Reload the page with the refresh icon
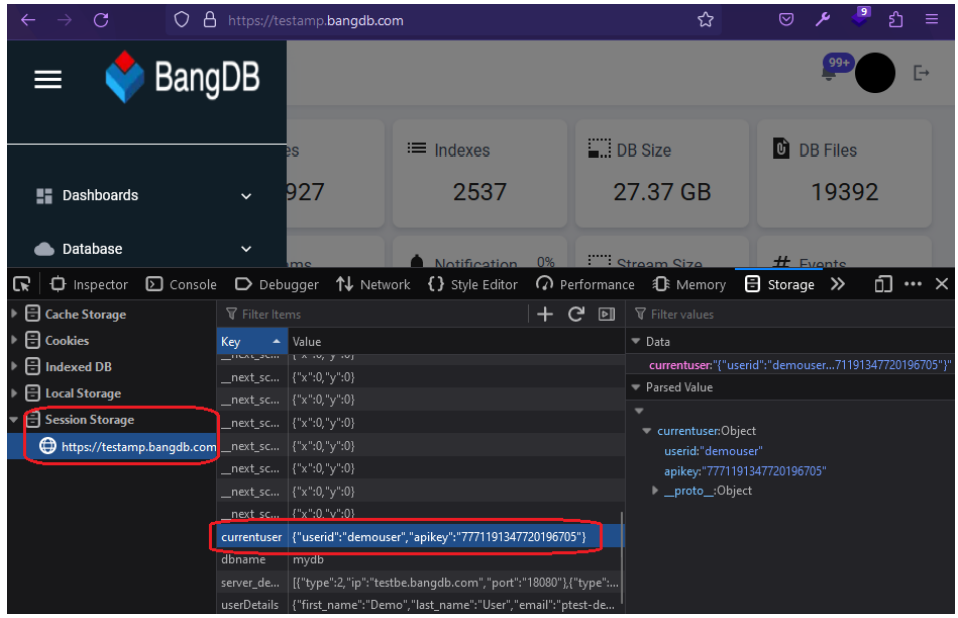The image size is (958, 618). tap(101, 20)
